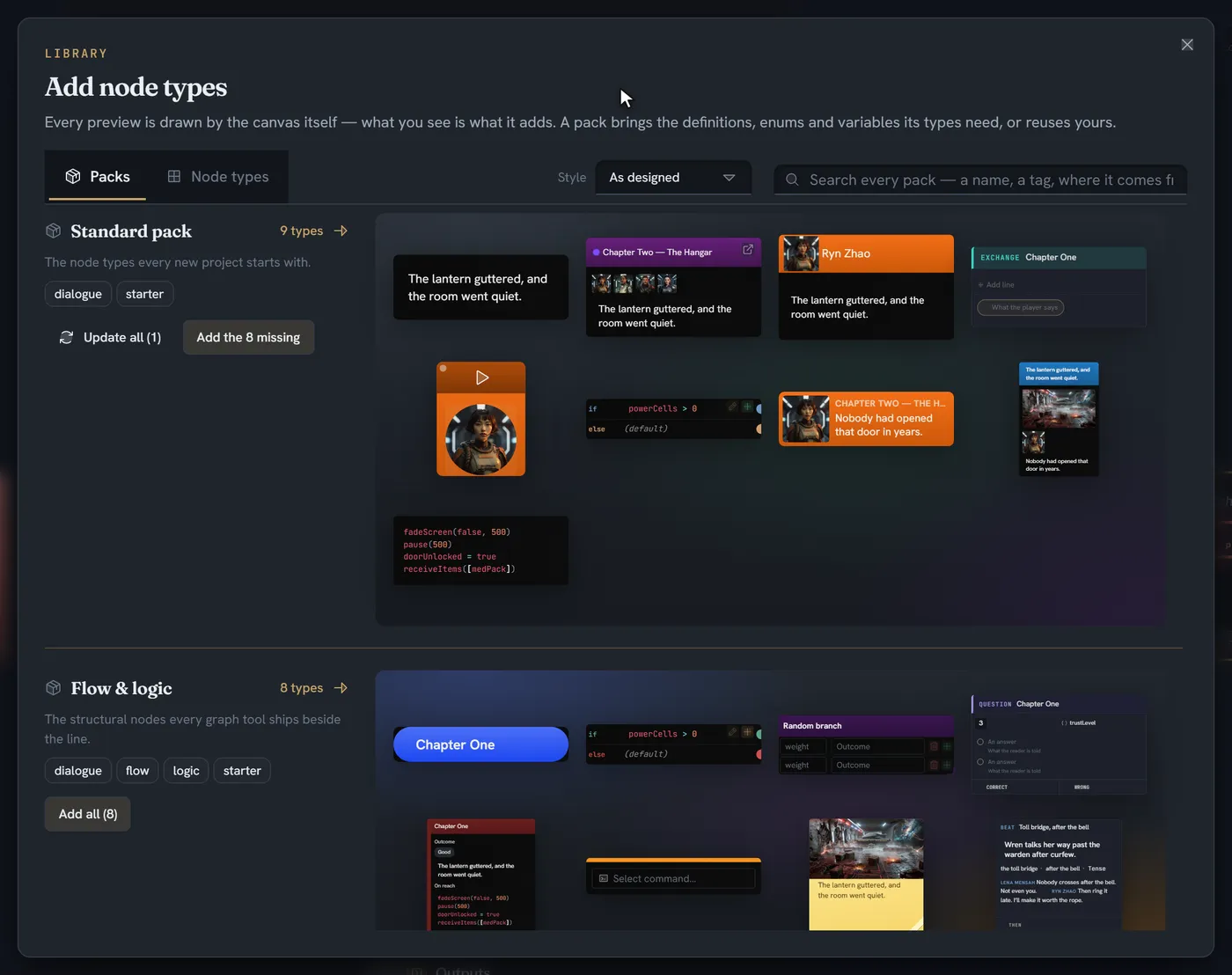Click the Add the 8 missing button
Image resolution: width=1232 pixels, height=975 pixels.
pyautogui.click(x=248, y=337)
